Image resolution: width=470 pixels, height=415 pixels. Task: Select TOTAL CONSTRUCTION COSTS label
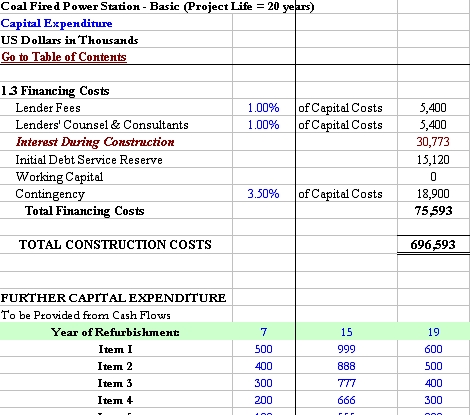point(115,245)
